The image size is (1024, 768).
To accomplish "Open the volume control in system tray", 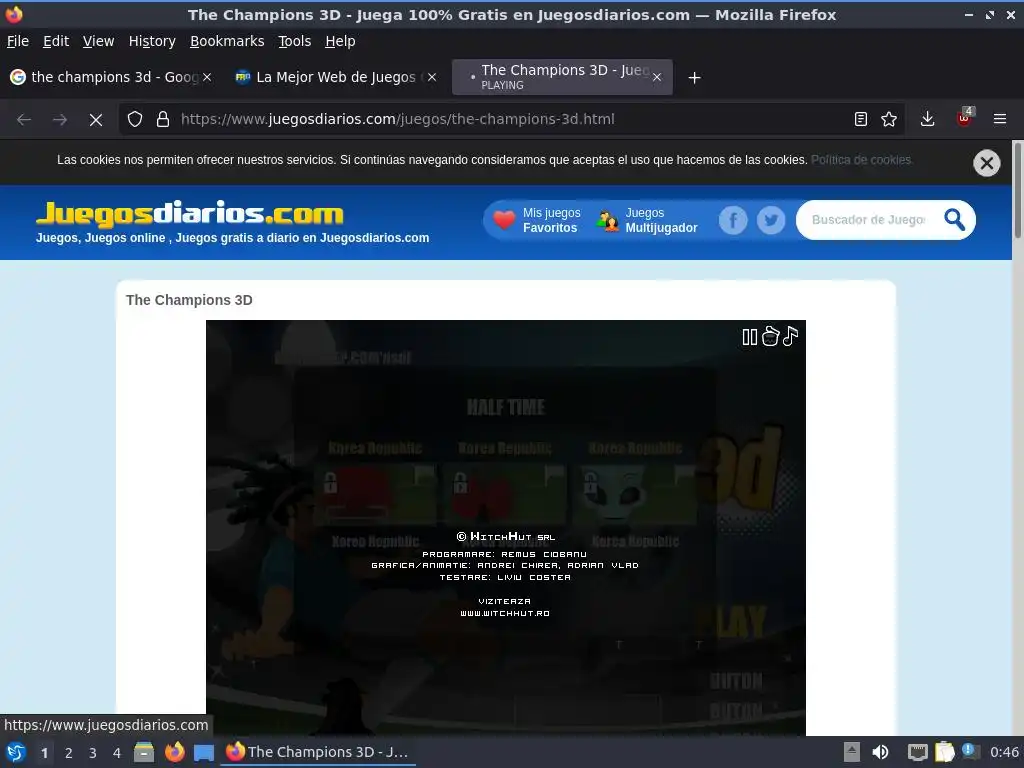I will point(880,752).
